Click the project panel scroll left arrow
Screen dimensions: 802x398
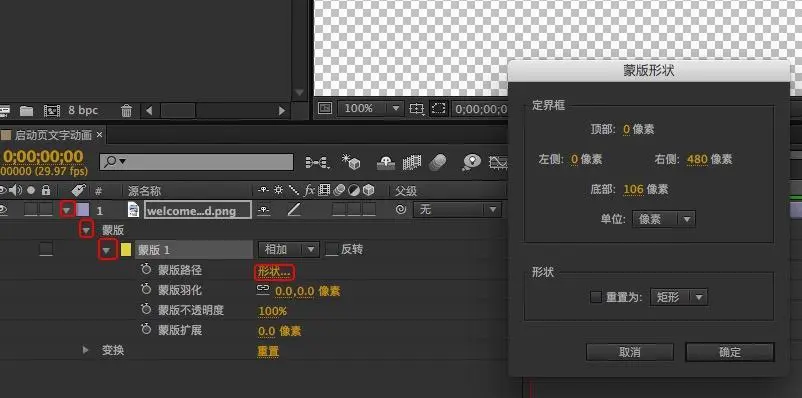point(149,110)
